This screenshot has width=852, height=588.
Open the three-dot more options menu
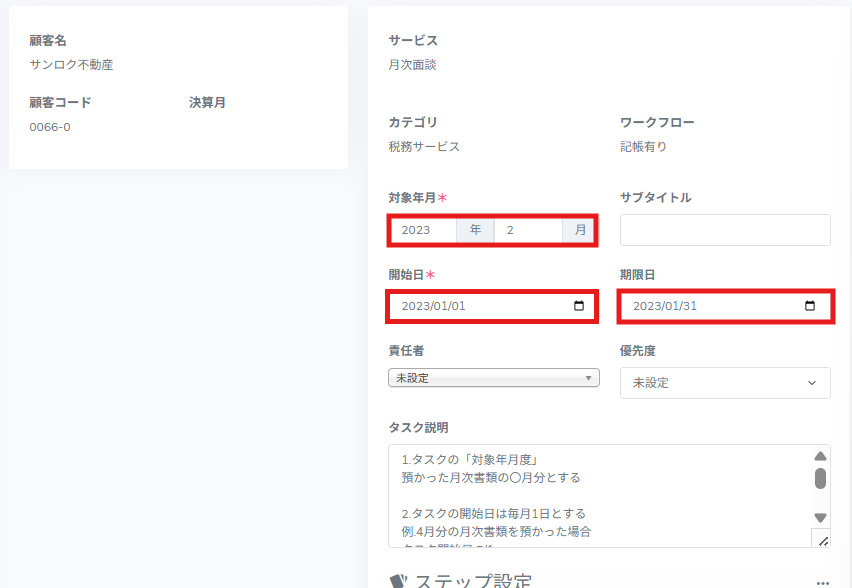click(822, 582)
